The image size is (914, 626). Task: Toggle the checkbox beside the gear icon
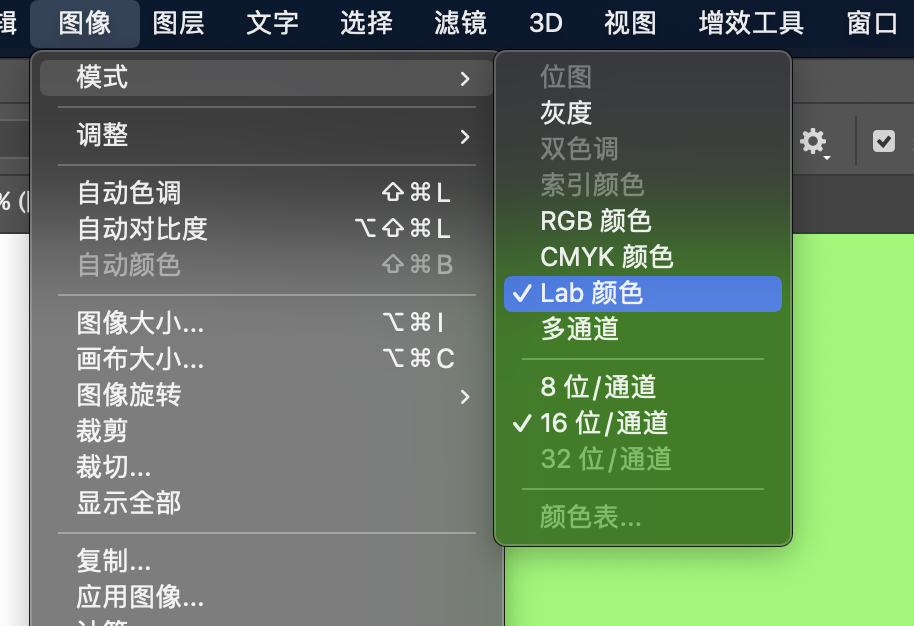(883, 141)
